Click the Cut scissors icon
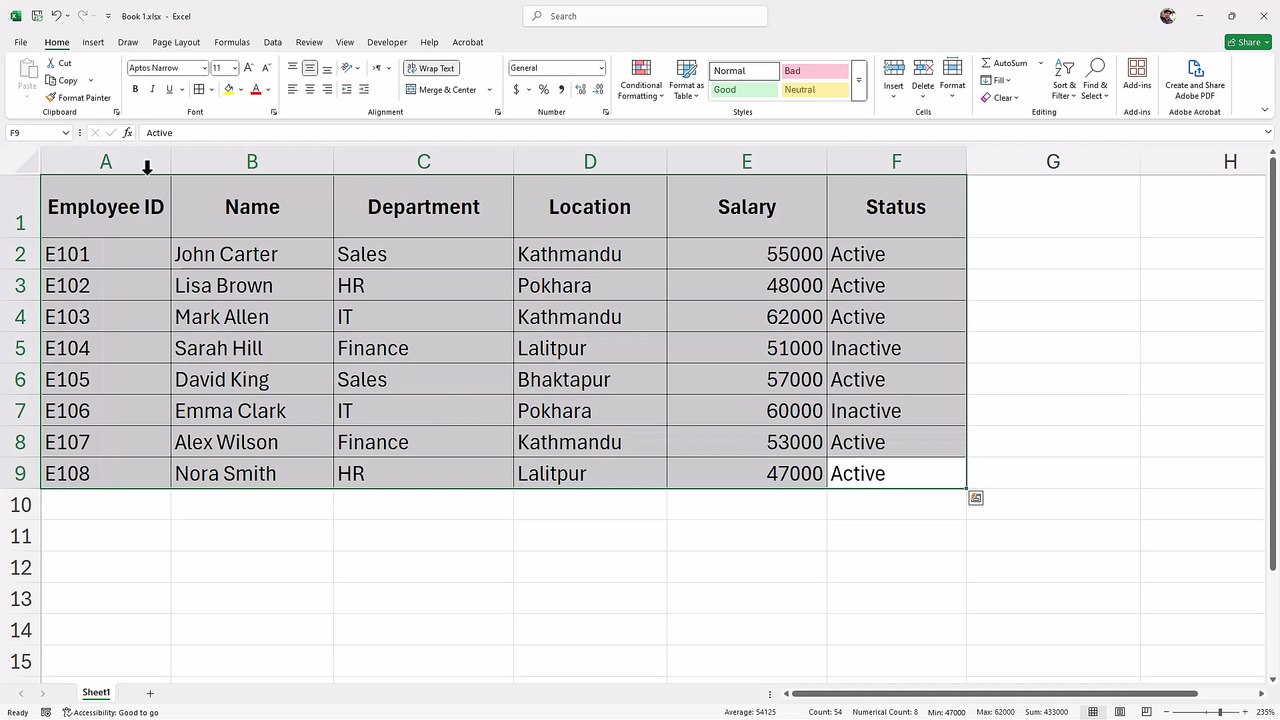The height and width of the screenshot is (720, 1280). [51, 63]
